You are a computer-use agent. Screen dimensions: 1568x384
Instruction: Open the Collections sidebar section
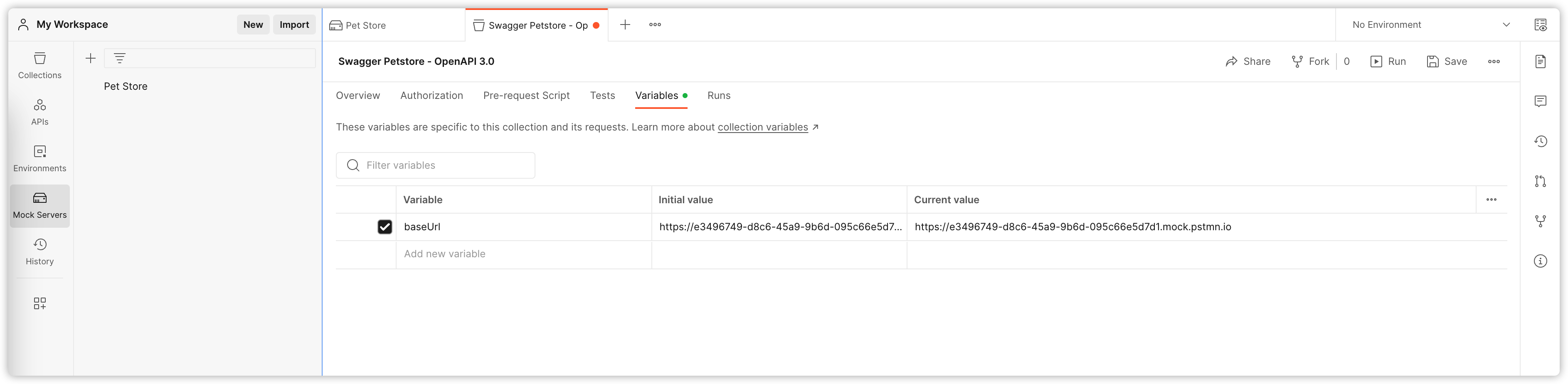coord(39,66)
